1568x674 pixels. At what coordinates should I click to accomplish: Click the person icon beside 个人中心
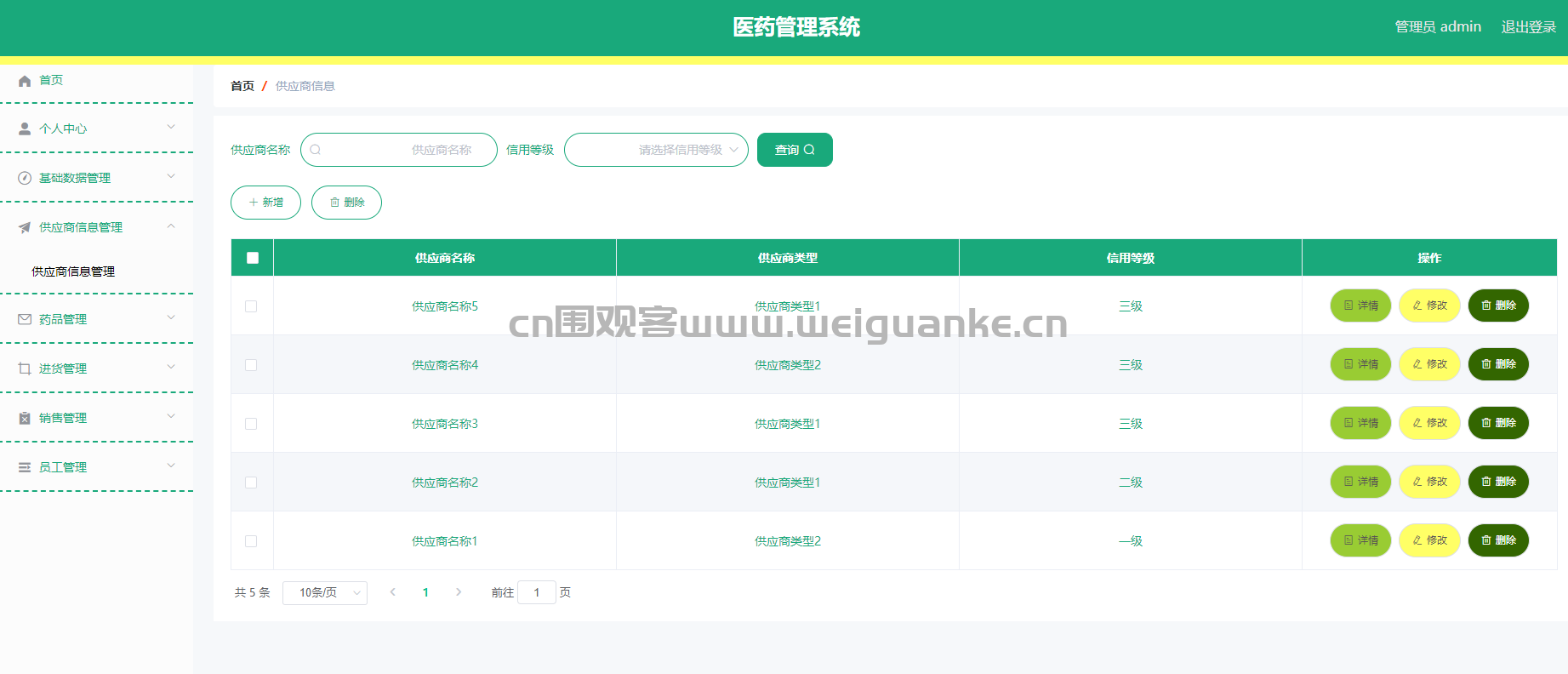(x=25, y=129)
